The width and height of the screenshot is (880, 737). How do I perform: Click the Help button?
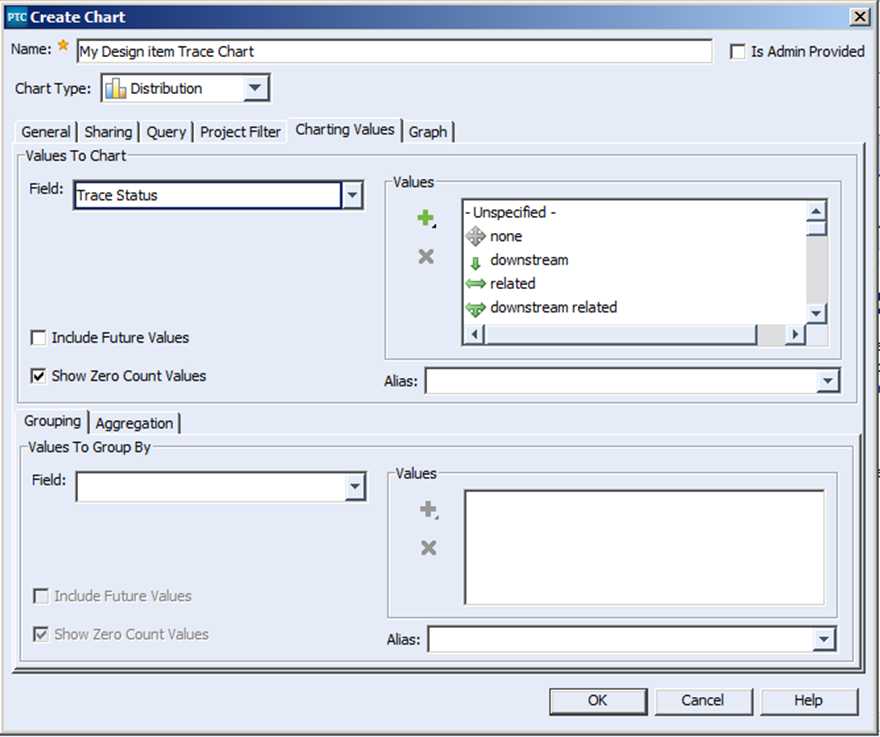[x=808, y=701]
